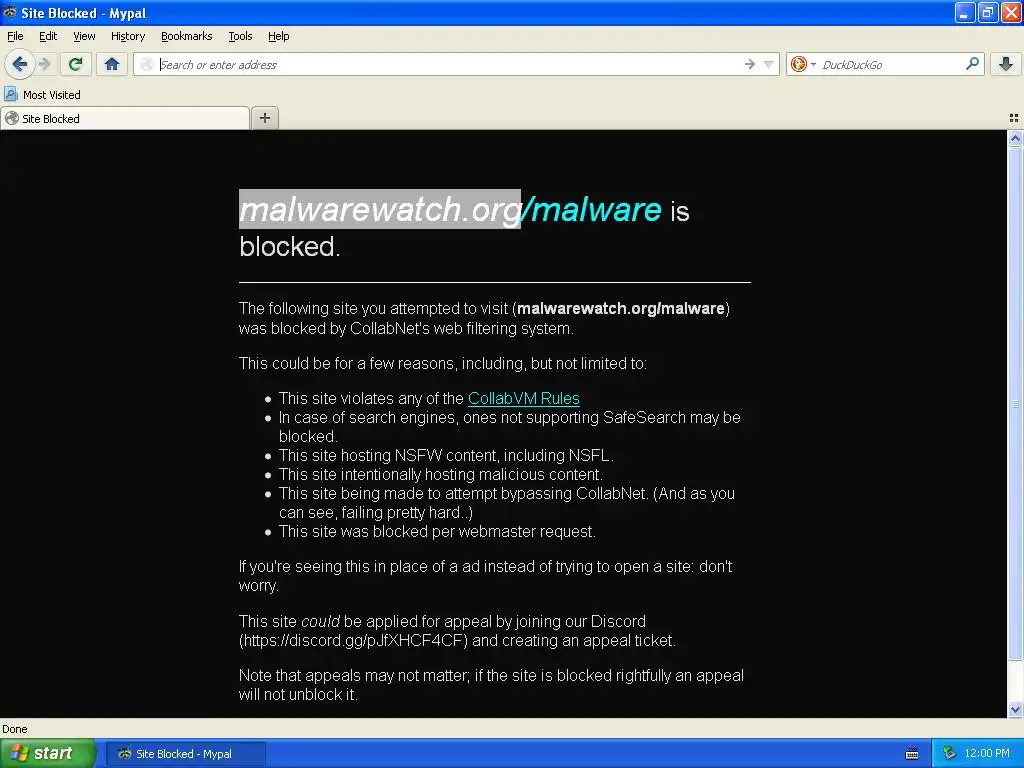
Task: Click the search magnifier icon
Action: pyautogui.click(x=972, y=63)
